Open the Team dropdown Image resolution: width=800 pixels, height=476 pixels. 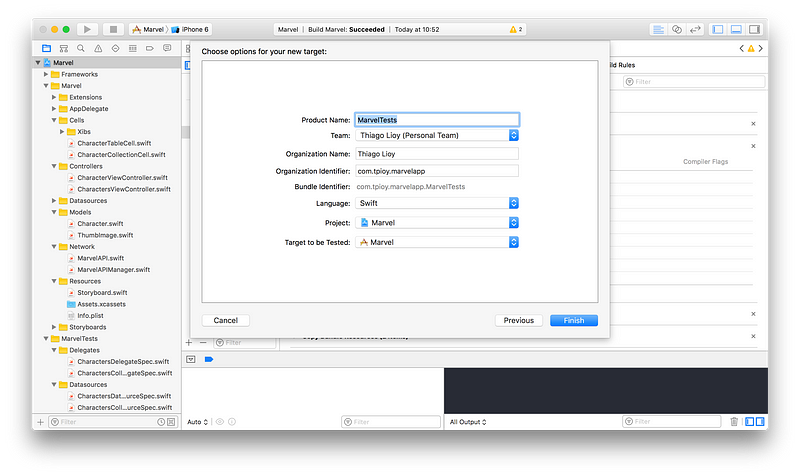pyautogui.click(x=437, y=135)
